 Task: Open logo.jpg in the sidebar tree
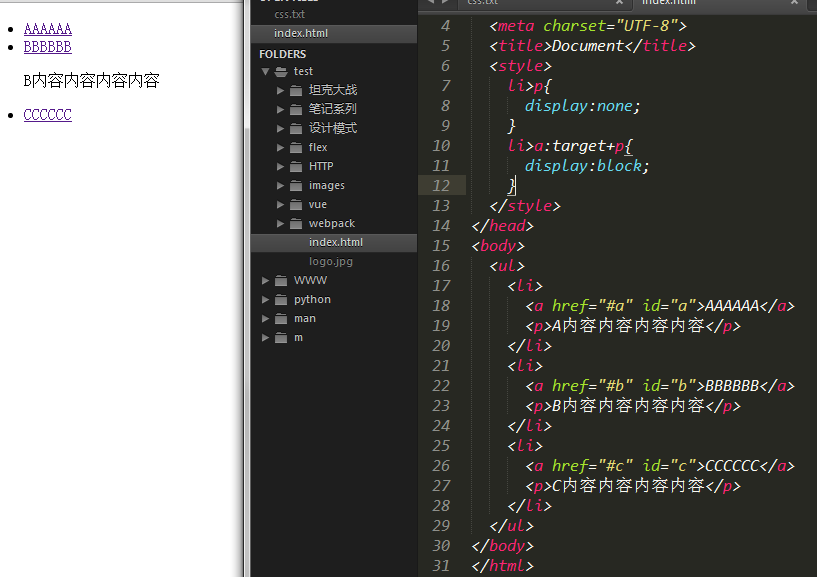330,262
